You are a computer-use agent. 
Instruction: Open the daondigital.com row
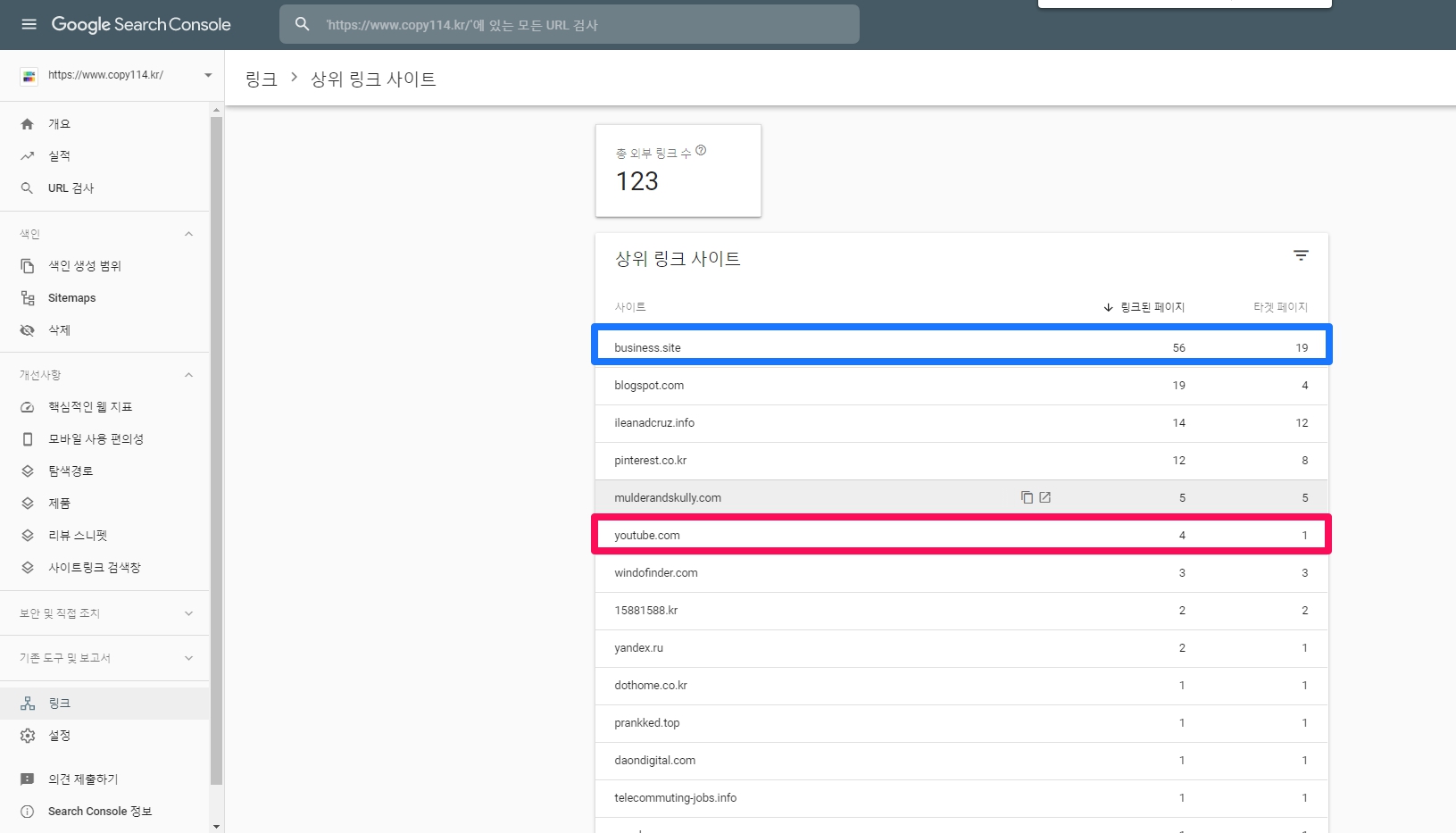tap(961, 761)
